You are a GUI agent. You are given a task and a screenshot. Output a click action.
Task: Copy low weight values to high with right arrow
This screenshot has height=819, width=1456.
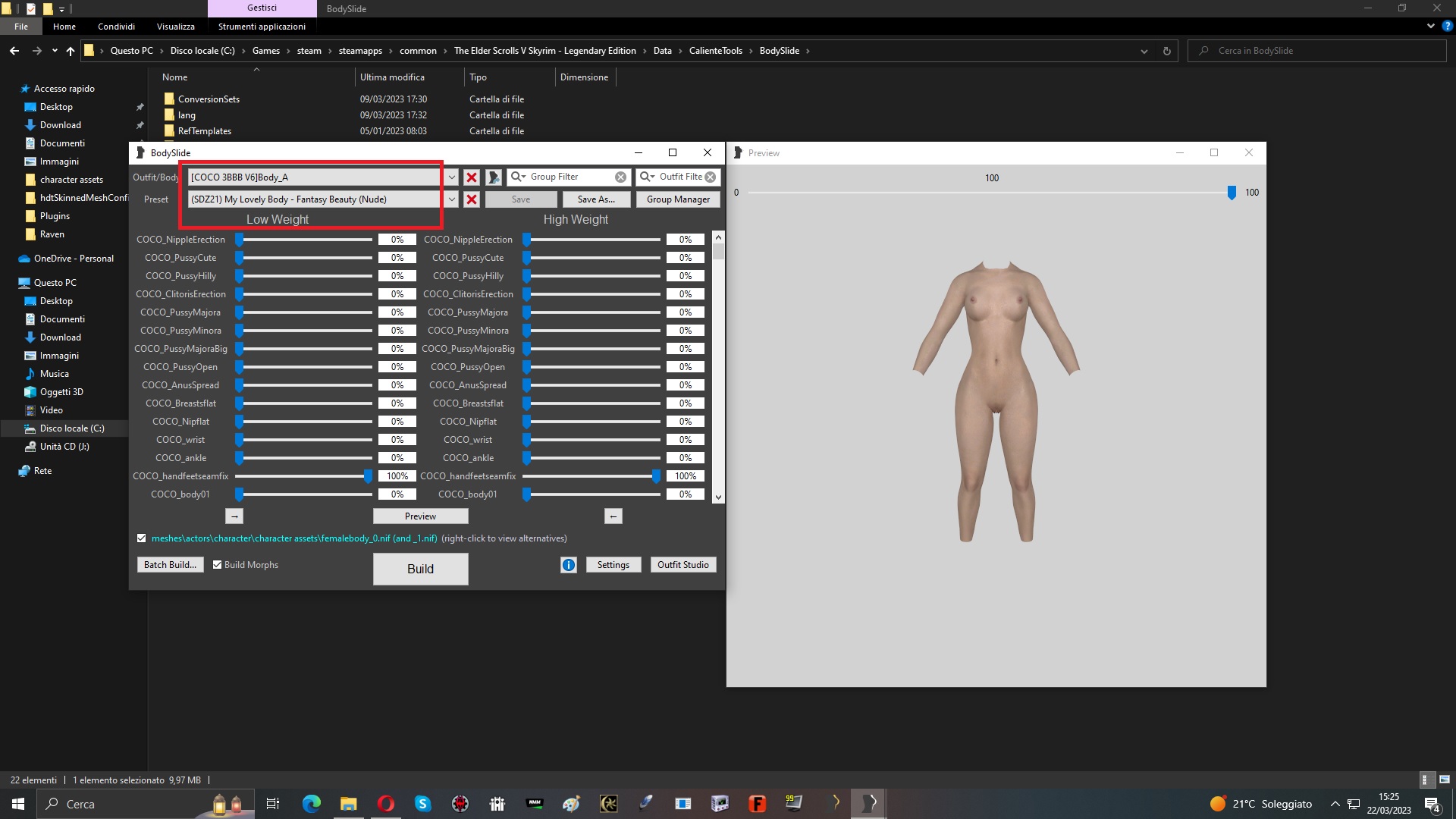[x=234, y=516]
